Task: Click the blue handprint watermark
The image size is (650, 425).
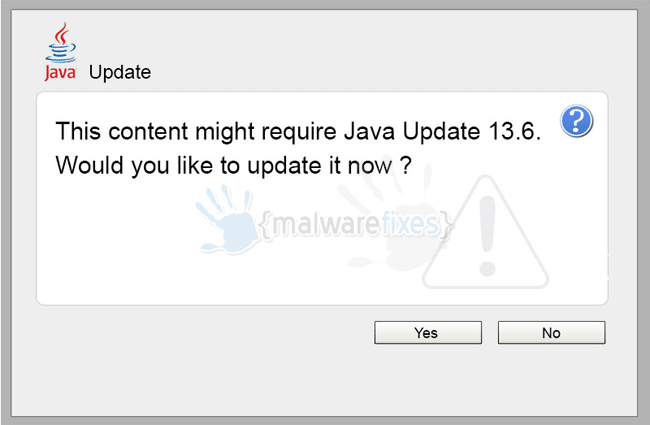Action: pyautogui.click(x=227, y=220)
